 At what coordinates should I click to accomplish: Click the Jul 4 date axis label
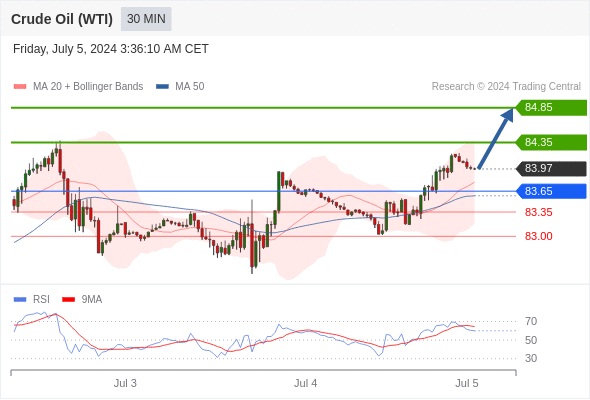pos(305,383)
